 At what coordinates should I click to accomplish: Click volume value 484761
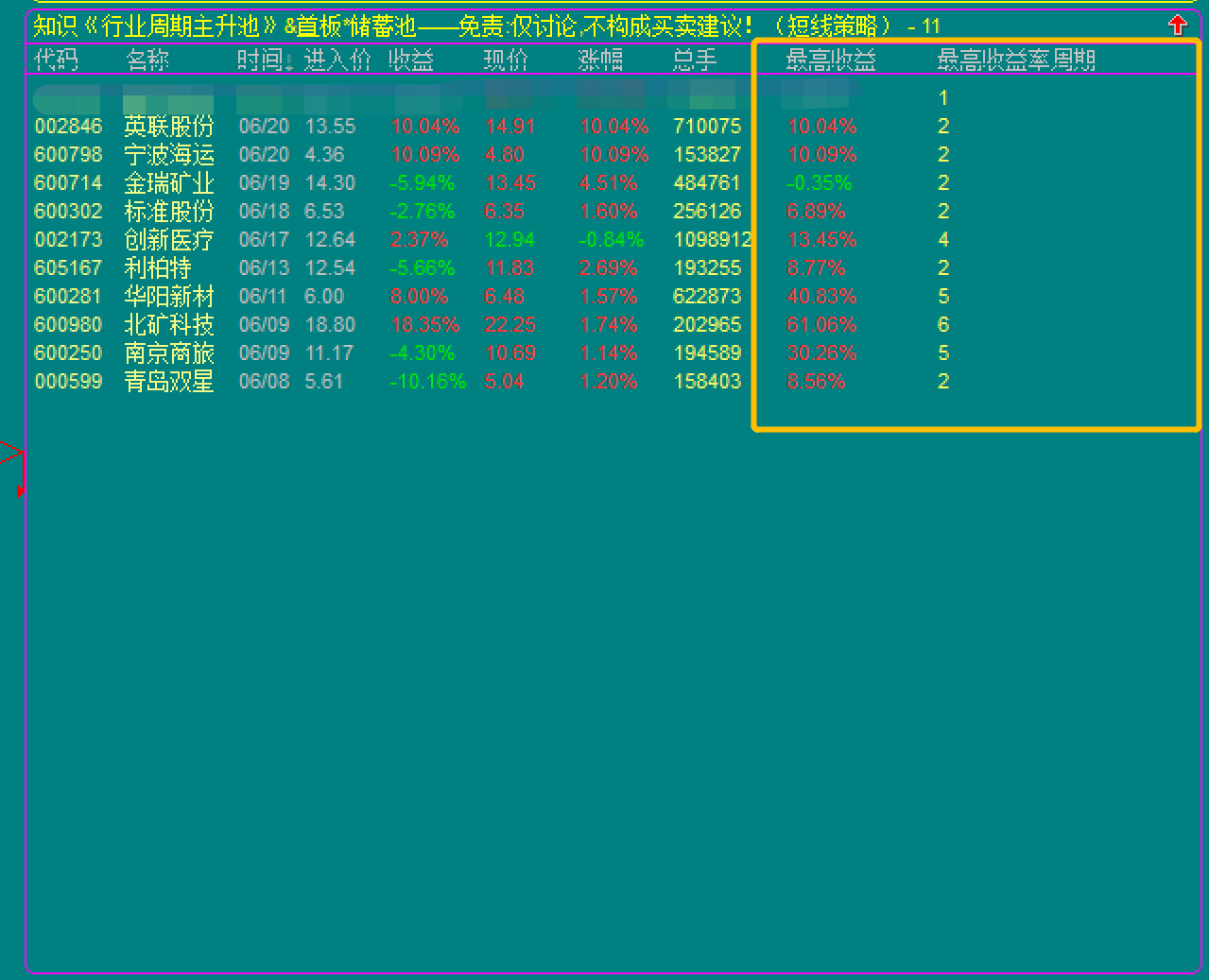[x=707, y=183]
